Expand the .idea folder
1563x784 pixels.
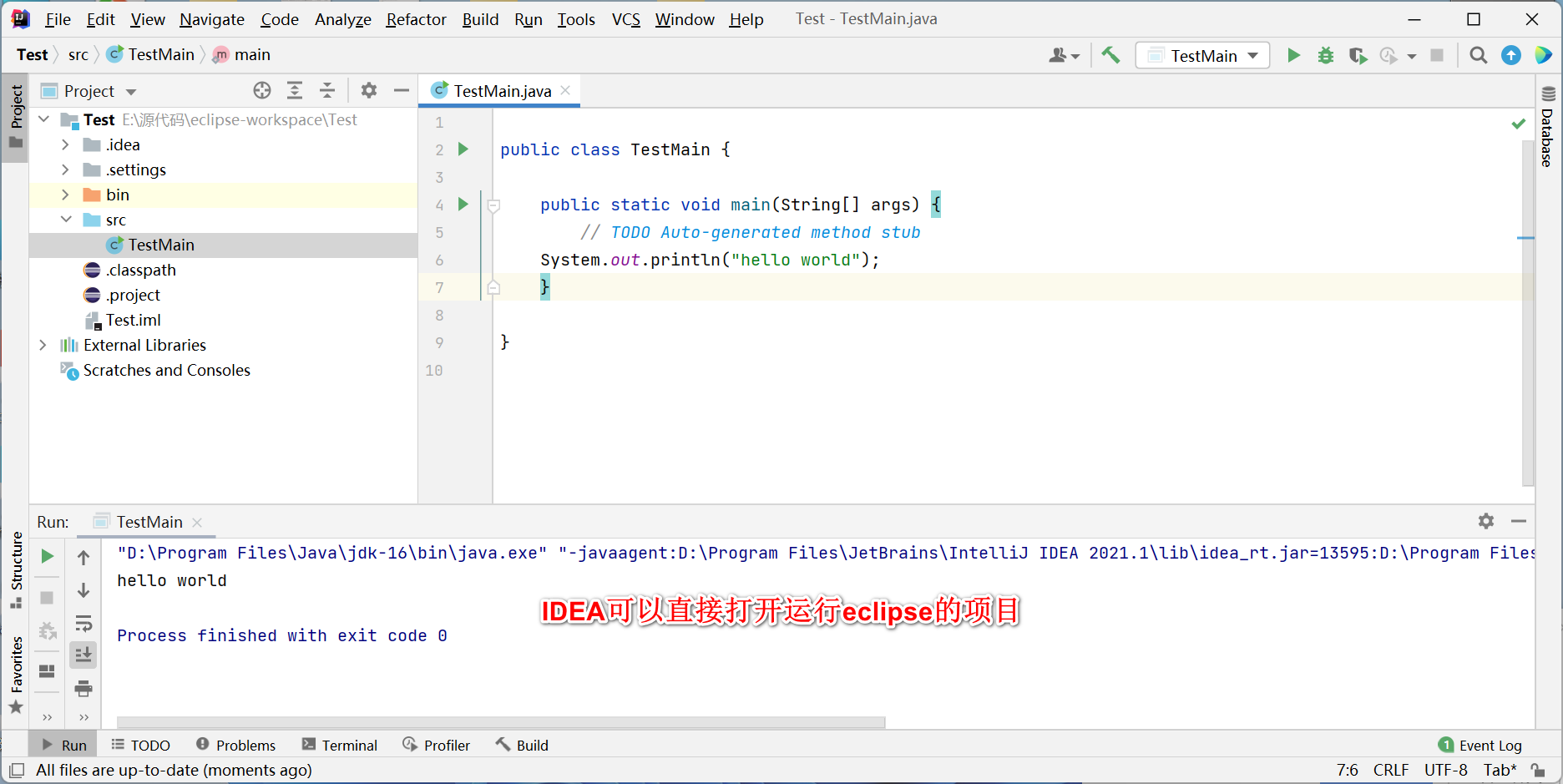(65, 144)
